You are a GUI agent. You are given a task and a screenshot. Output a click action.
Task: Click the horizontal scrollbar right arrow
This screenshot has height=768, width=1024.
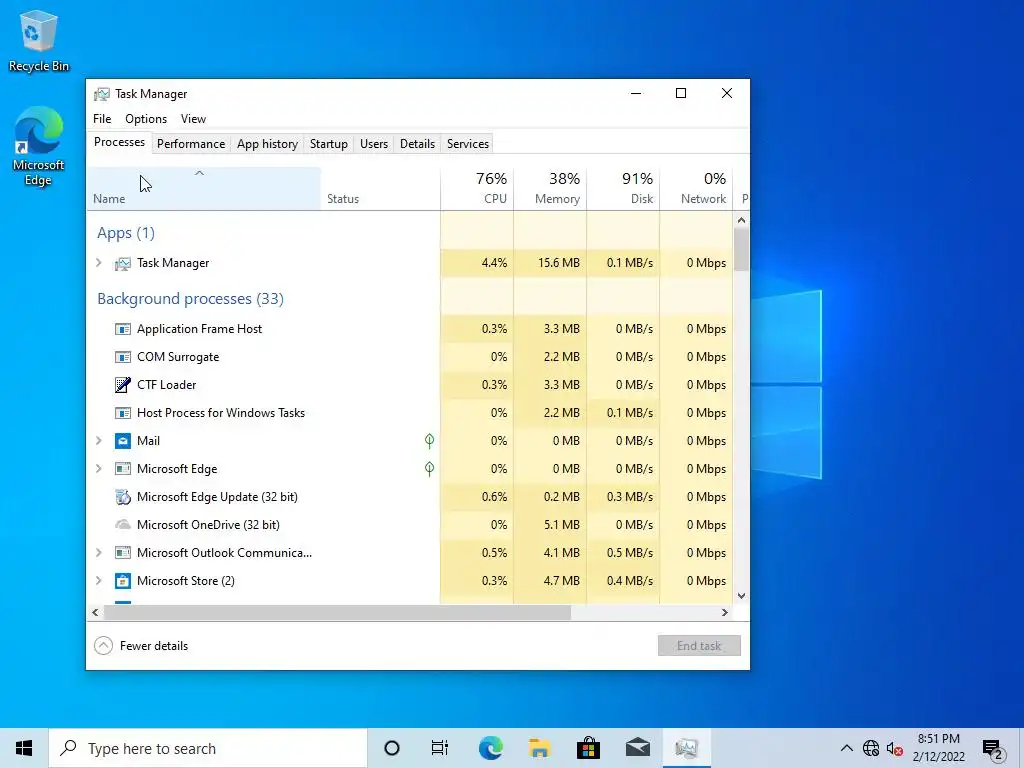[x=724, y=613]
